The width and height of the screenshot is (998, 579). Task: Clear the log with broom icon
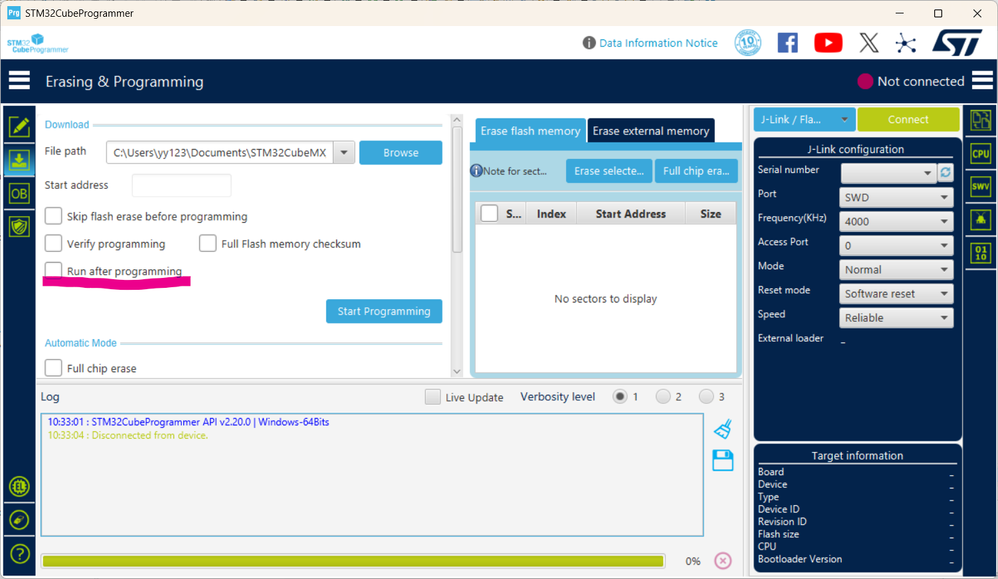click(723, 429)
